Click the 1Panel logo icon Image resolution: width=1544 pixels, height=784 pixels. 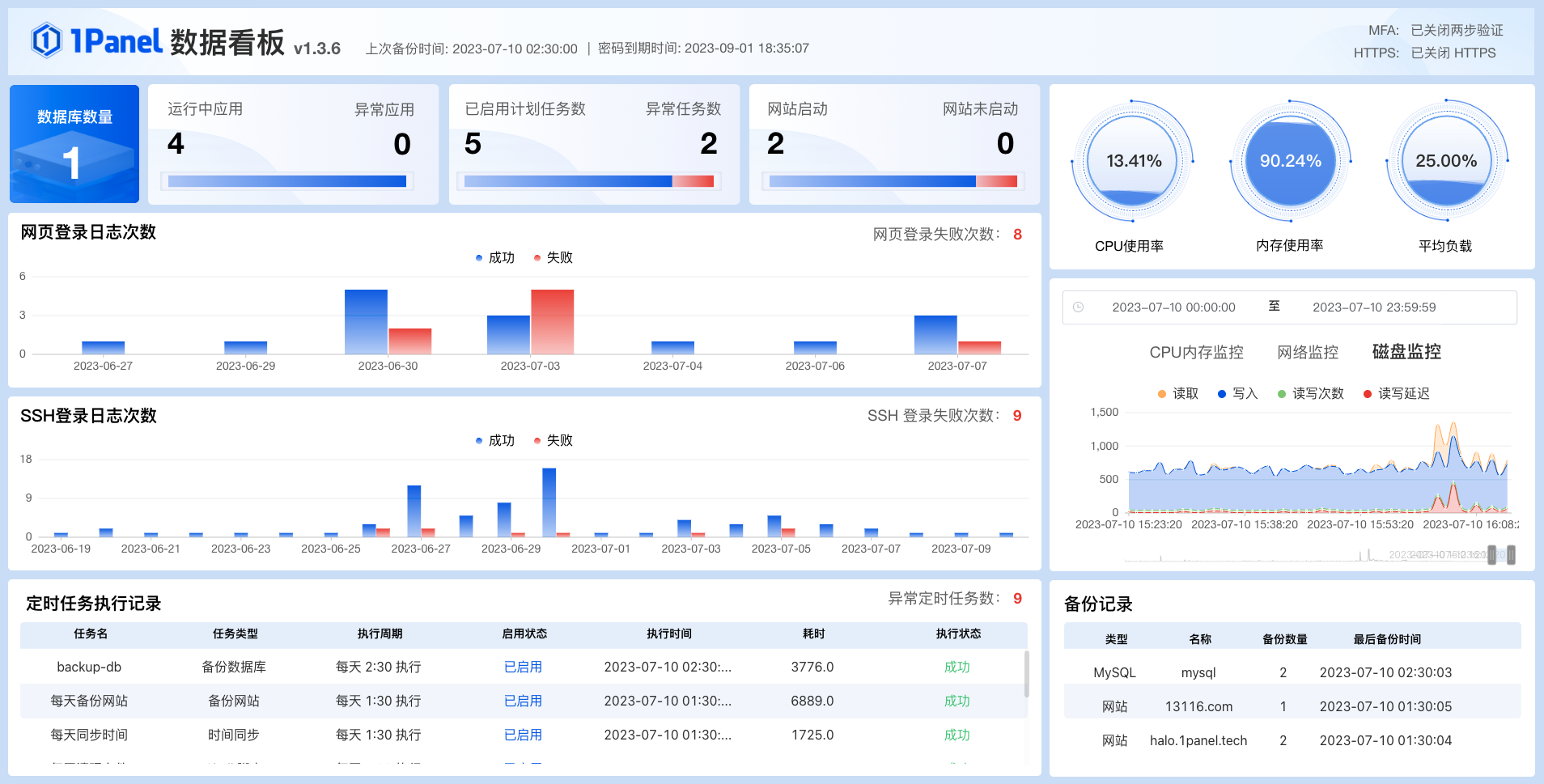(x=47, y=40)
